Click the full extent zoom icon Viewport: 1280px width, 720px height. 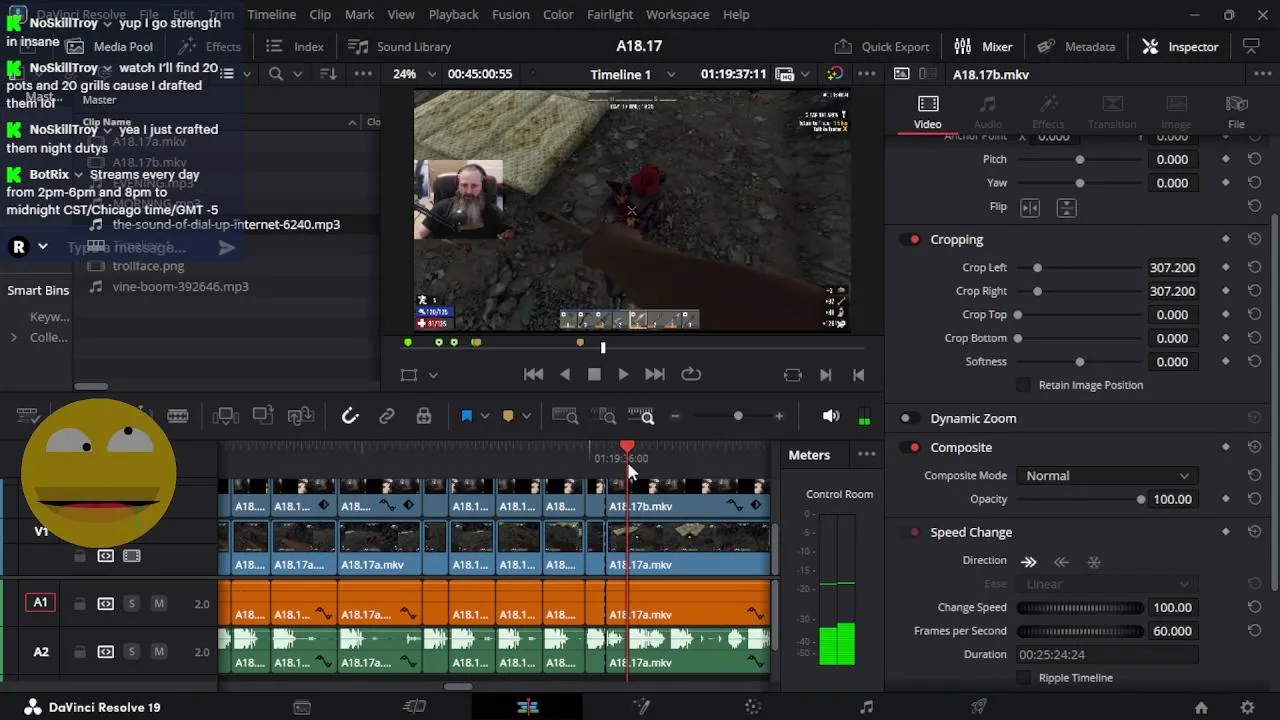coord(565,416)
